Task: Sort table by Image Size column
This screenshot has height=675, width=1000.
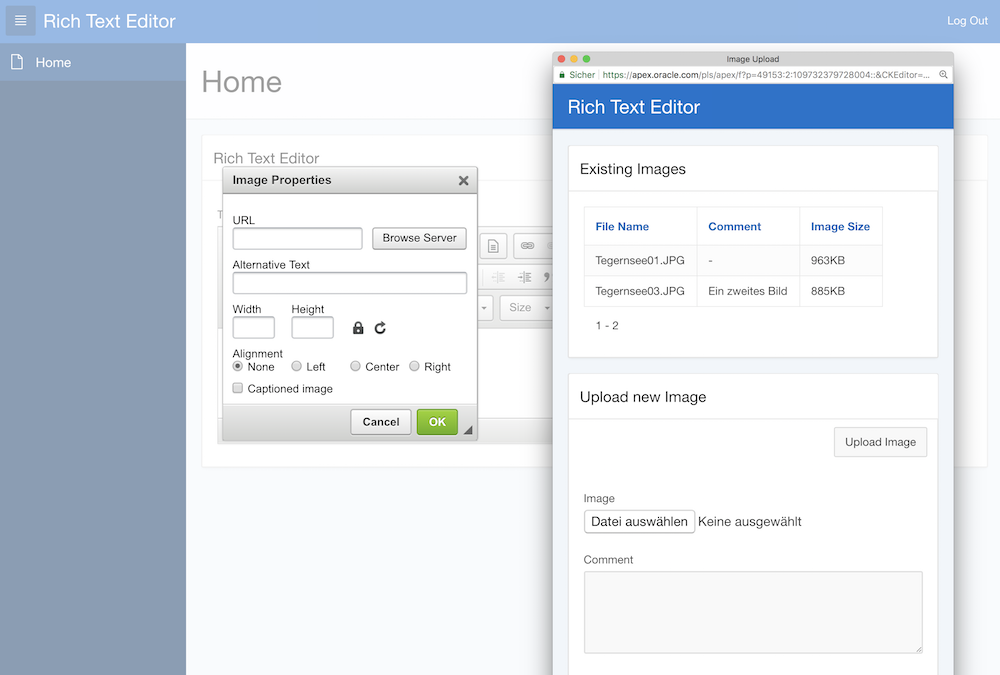Action: pos(840,227)
